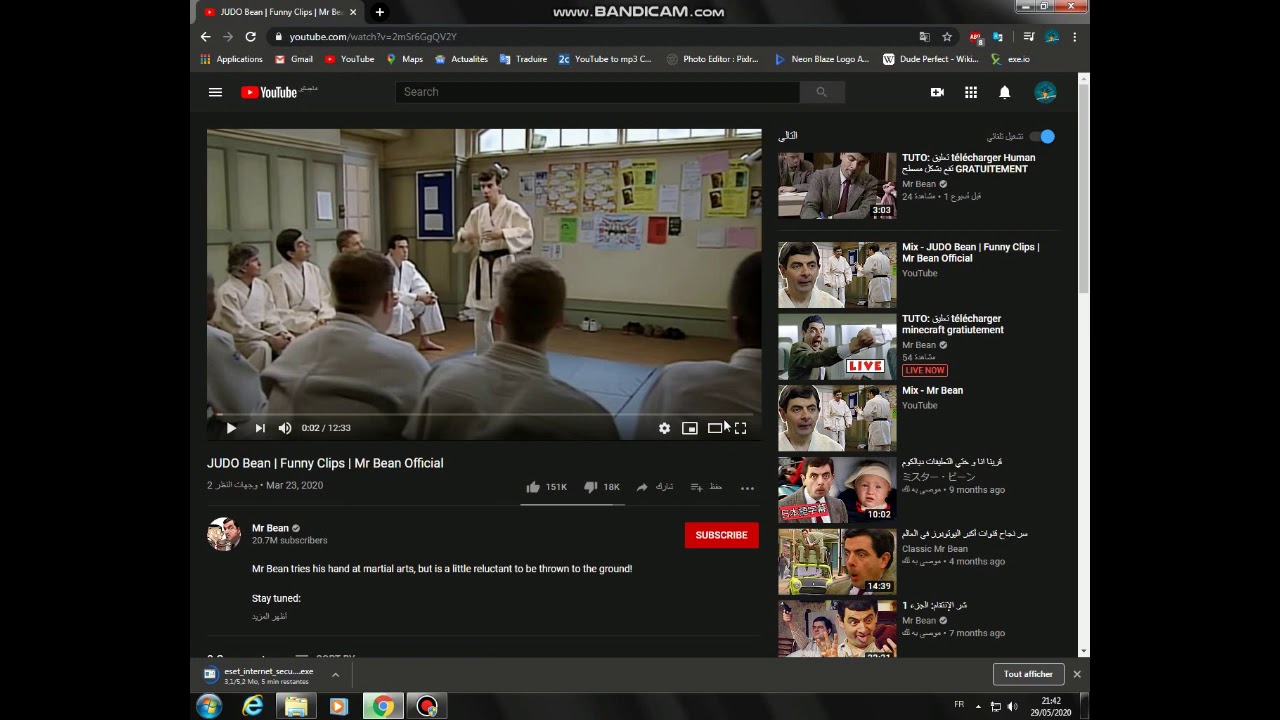
Task: Open File Explorer from the taskbar
Action: pos(296,706)
